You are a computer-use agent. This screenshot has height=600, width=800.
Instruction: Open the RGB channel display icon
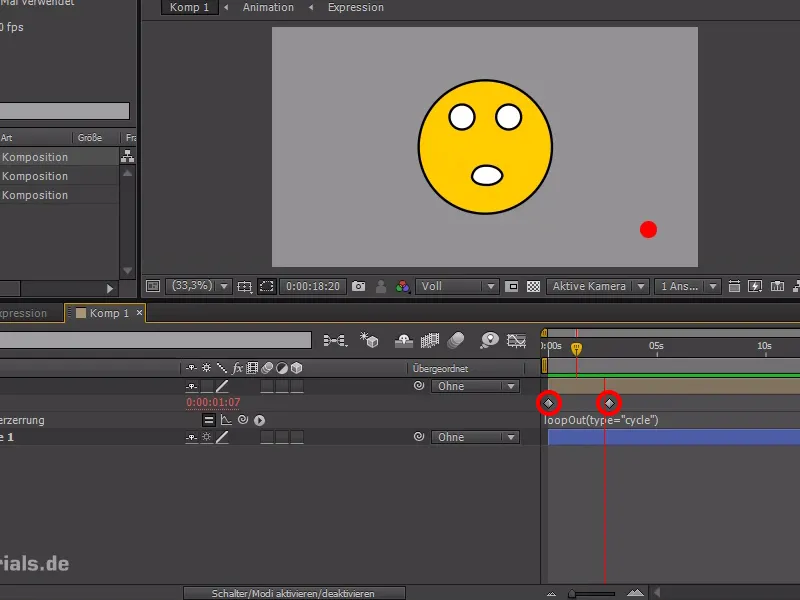[x=403, y=286]
